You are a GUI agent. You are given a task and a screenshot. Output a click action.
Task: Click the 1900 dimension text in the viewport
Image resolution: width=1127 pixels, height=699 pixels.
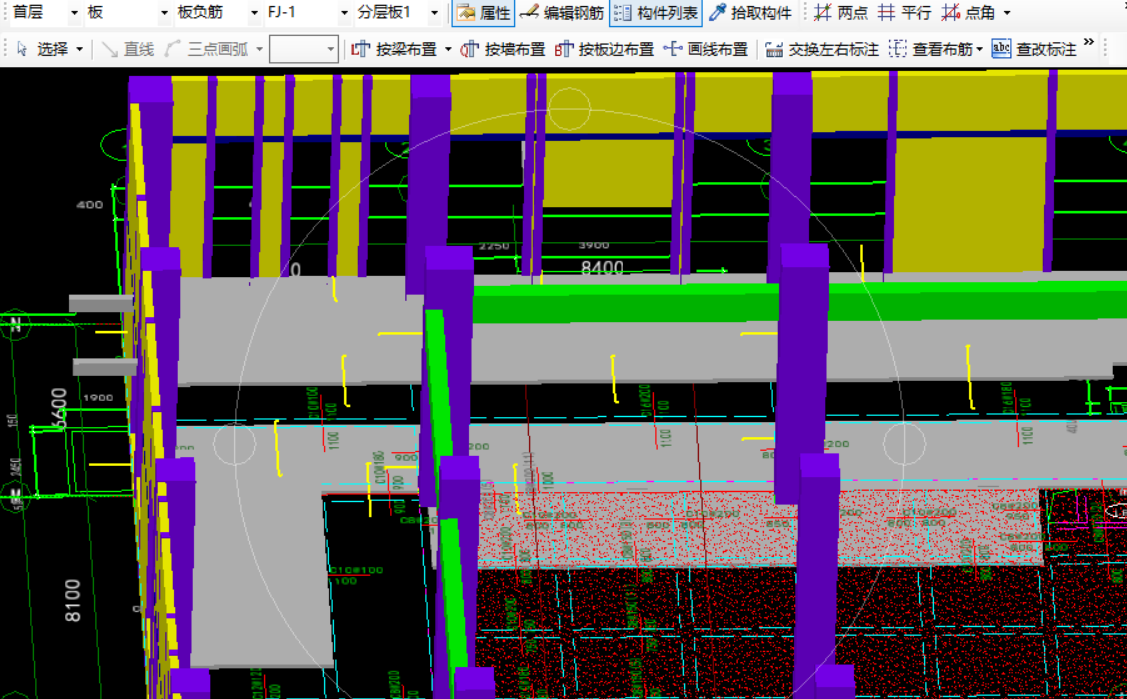[x=98, y=397]
